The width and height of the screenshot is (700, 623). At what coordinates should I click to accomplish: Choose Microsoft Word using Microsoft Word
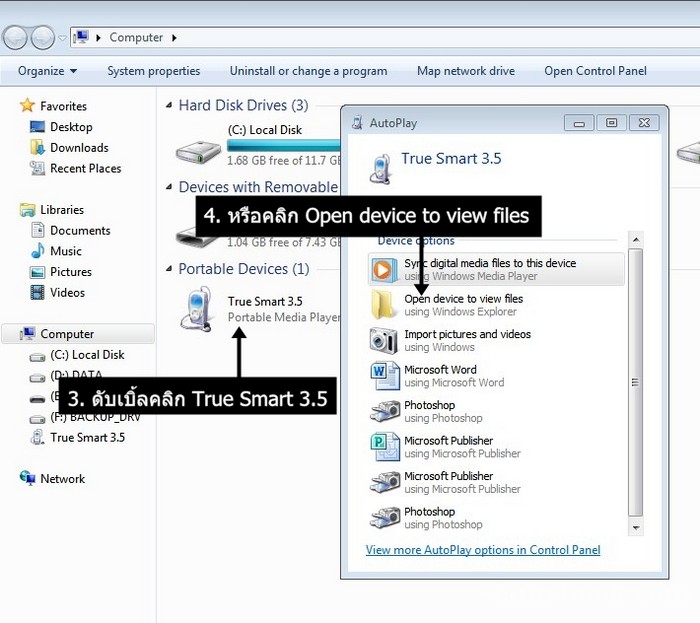(x=496, y=376)
